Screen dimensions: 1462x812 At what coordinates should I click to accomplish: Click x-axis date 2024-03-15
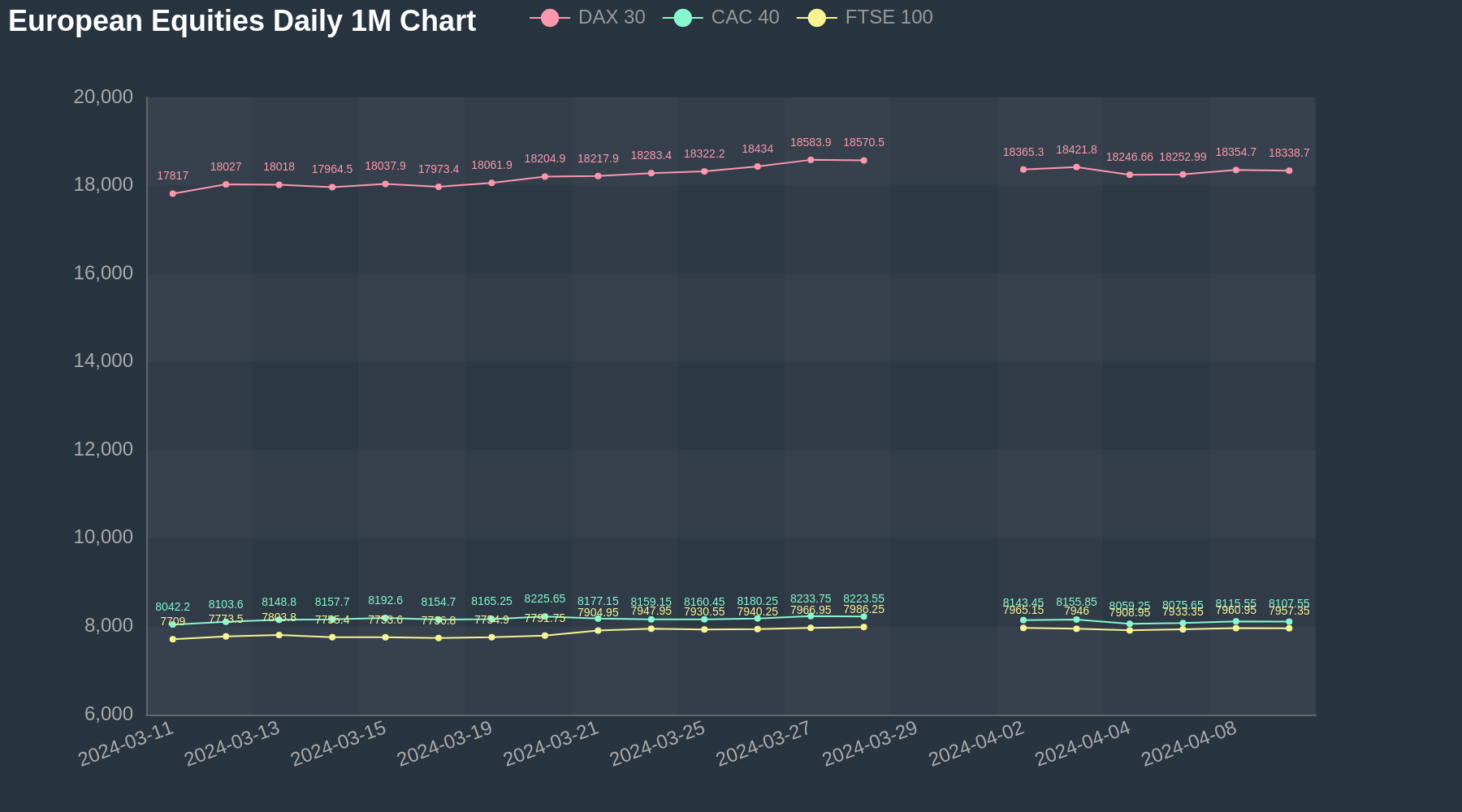tap(340, 743)
